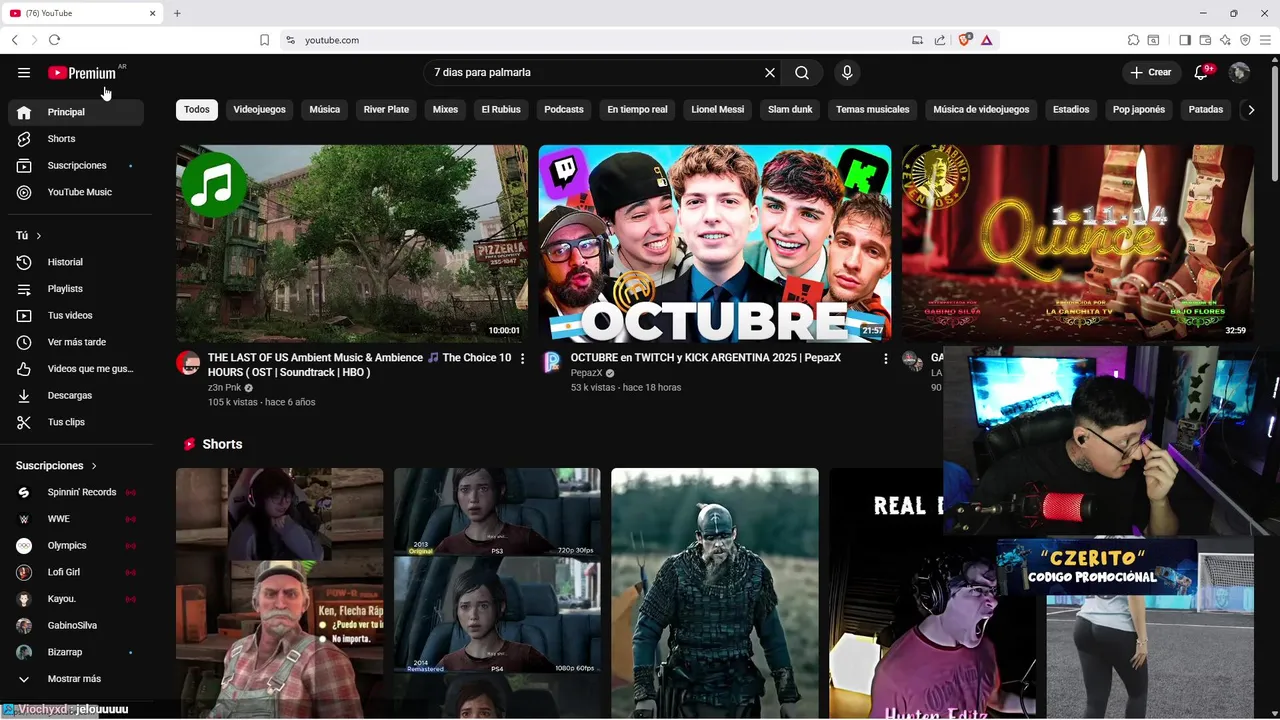Screen dimensions: 1280x720
Task: Filter by Videojuegos chip
Action: coord(259,110)
